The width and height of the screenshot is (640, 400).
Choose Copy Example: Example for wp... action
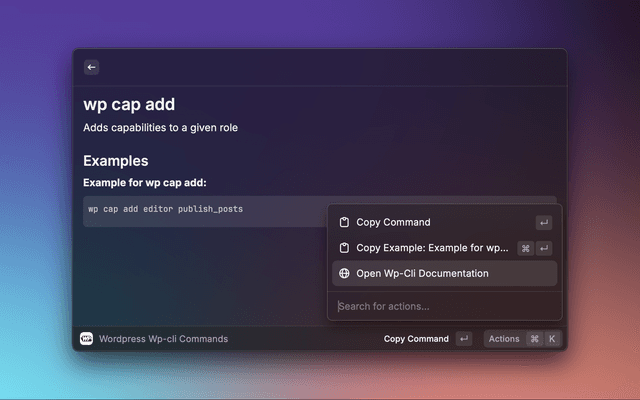[432, 248]
